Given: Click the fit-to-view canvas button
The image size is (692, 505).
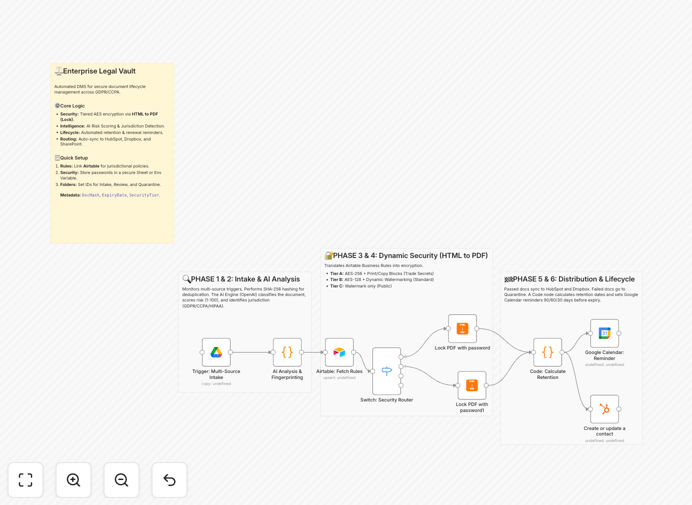Looking at the screenshot, I should pyautogui.click(x=26, y=480).
